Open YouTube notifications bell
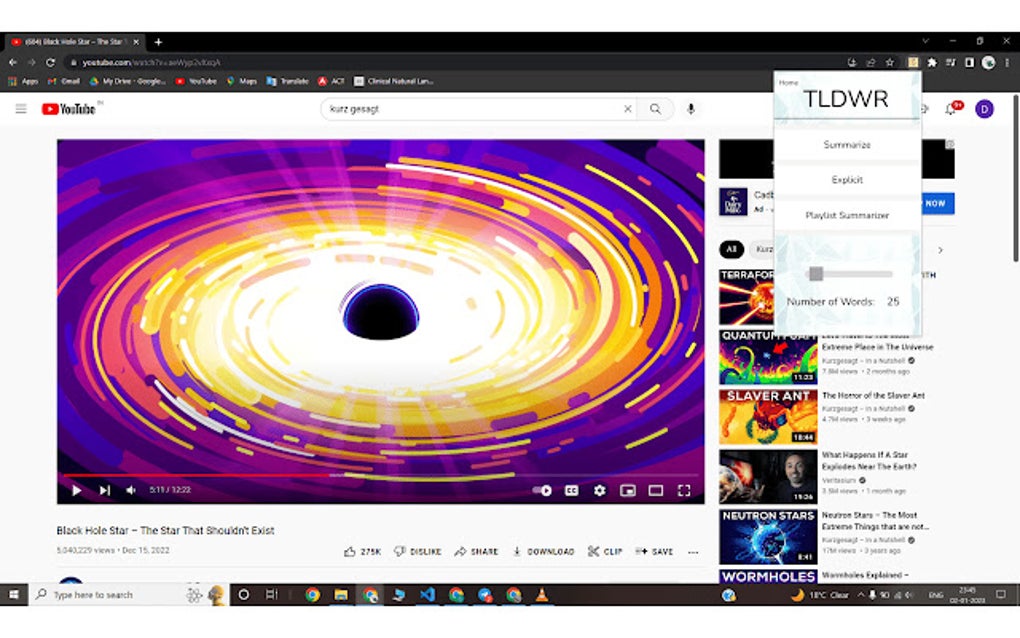The height and width of the screenshot is (638, 1020). [x=950, y=109]
